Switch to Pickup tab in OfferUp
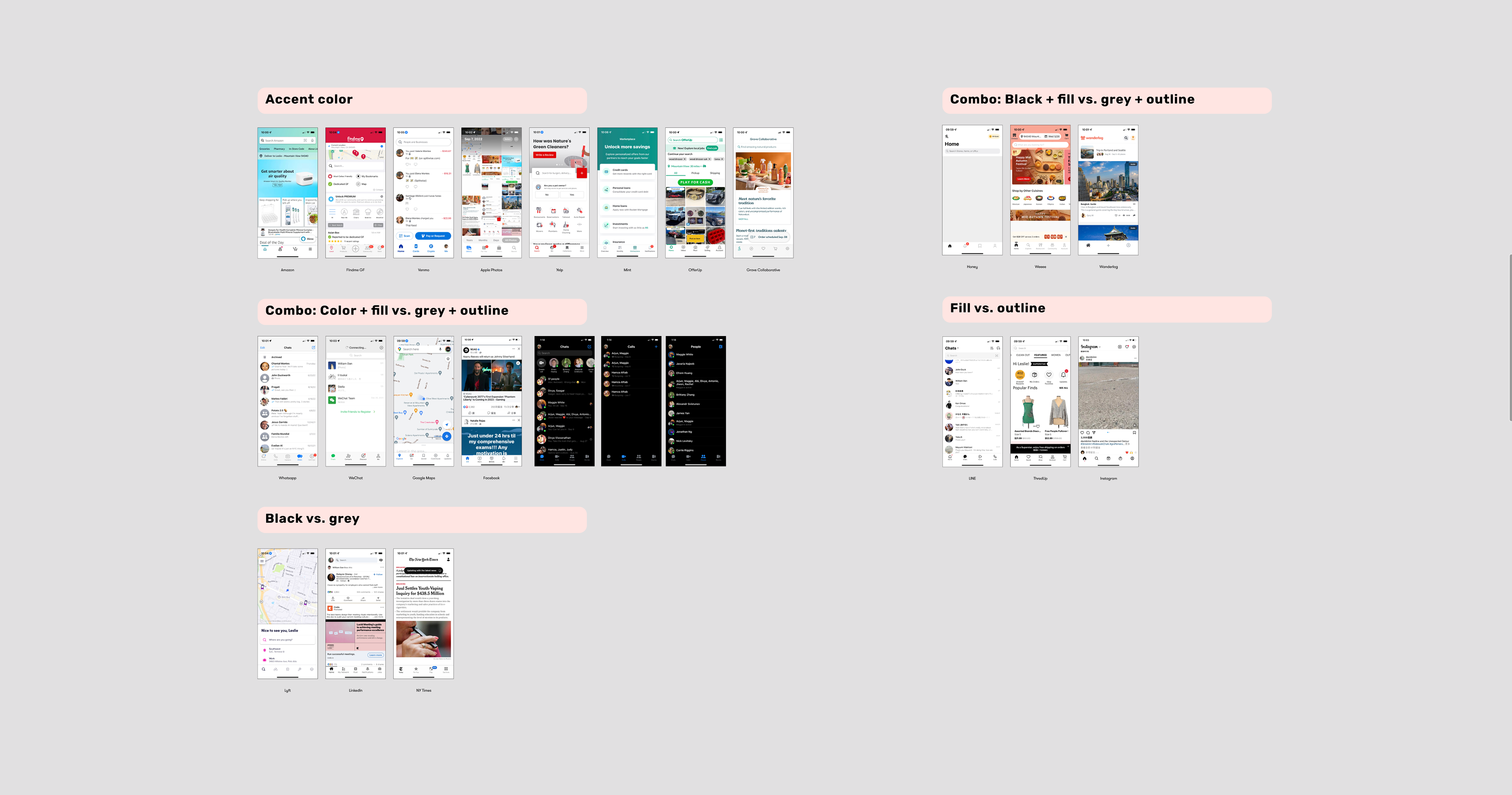 pyautogui.click(x=695, y=173)
